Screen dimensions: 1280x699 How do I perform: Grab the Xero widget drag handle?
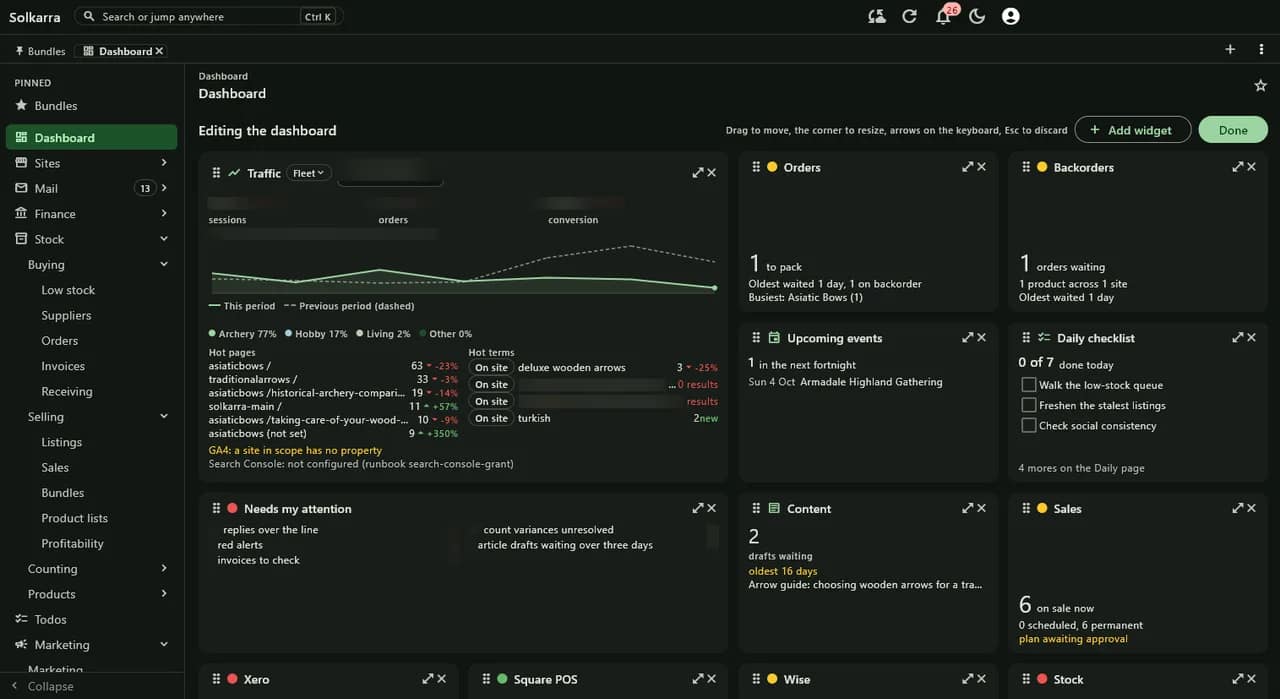216,679
